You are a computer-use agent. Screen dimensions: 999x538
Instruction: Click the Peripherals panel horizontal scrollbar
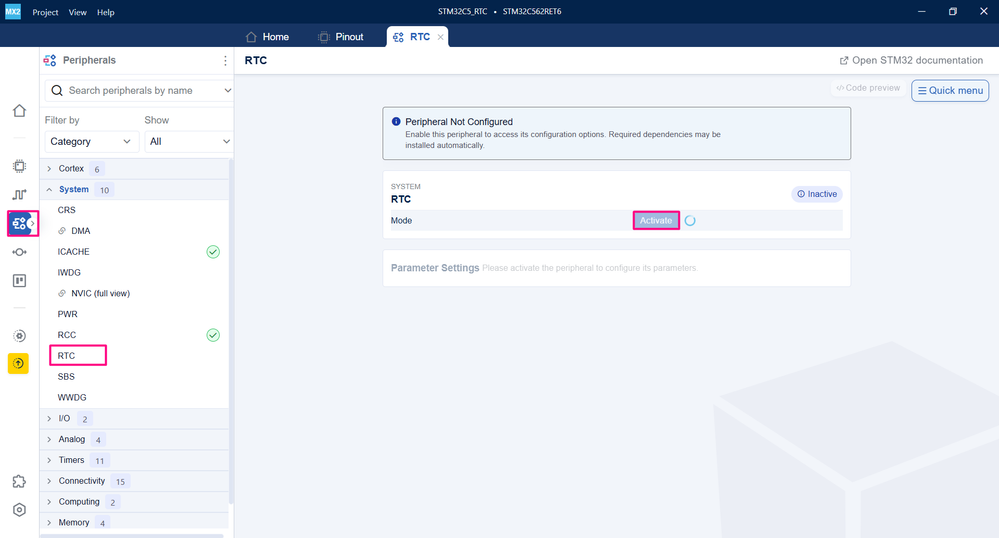pyautogui.click(x=132, y=536)
